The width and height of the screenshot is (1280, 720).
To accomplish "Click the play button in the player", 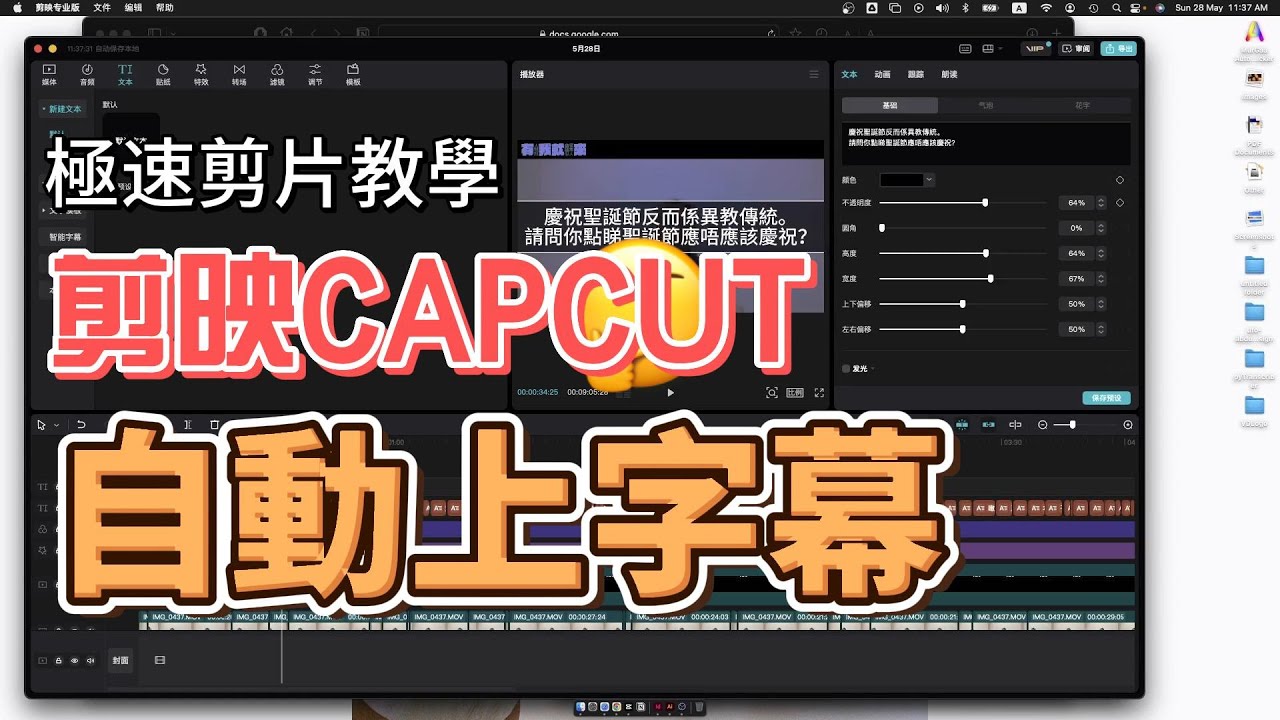I will tap(670, 392).
